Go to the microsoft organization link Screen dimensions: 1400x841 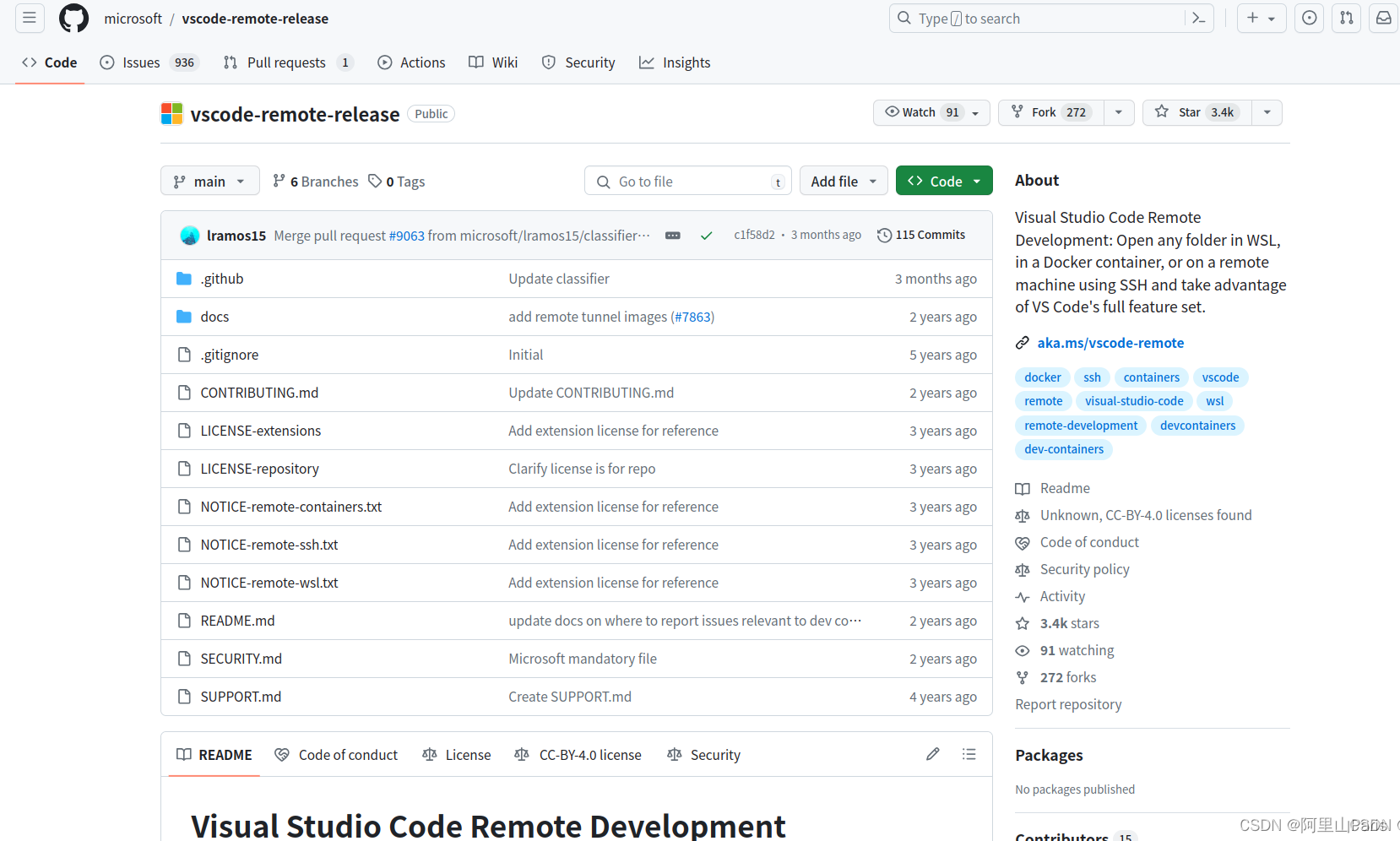[133, 19]
